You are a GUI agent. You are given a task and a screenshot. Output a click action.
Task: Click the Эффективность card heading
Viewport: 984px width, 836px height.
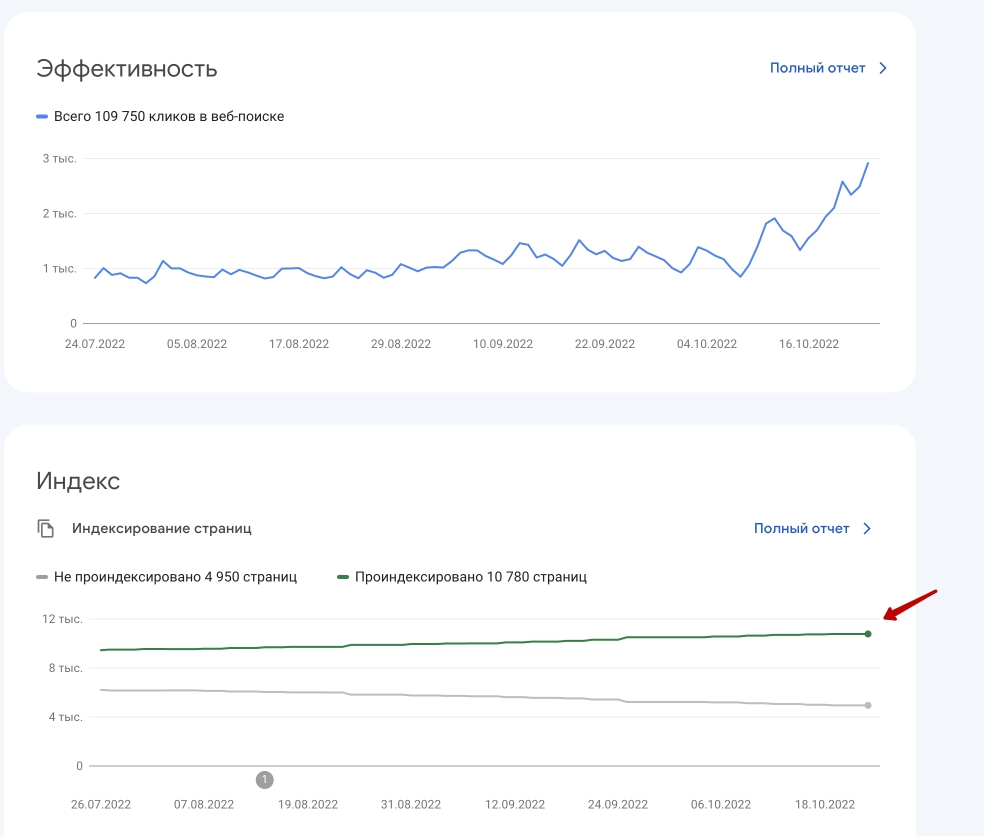[127, 69]
